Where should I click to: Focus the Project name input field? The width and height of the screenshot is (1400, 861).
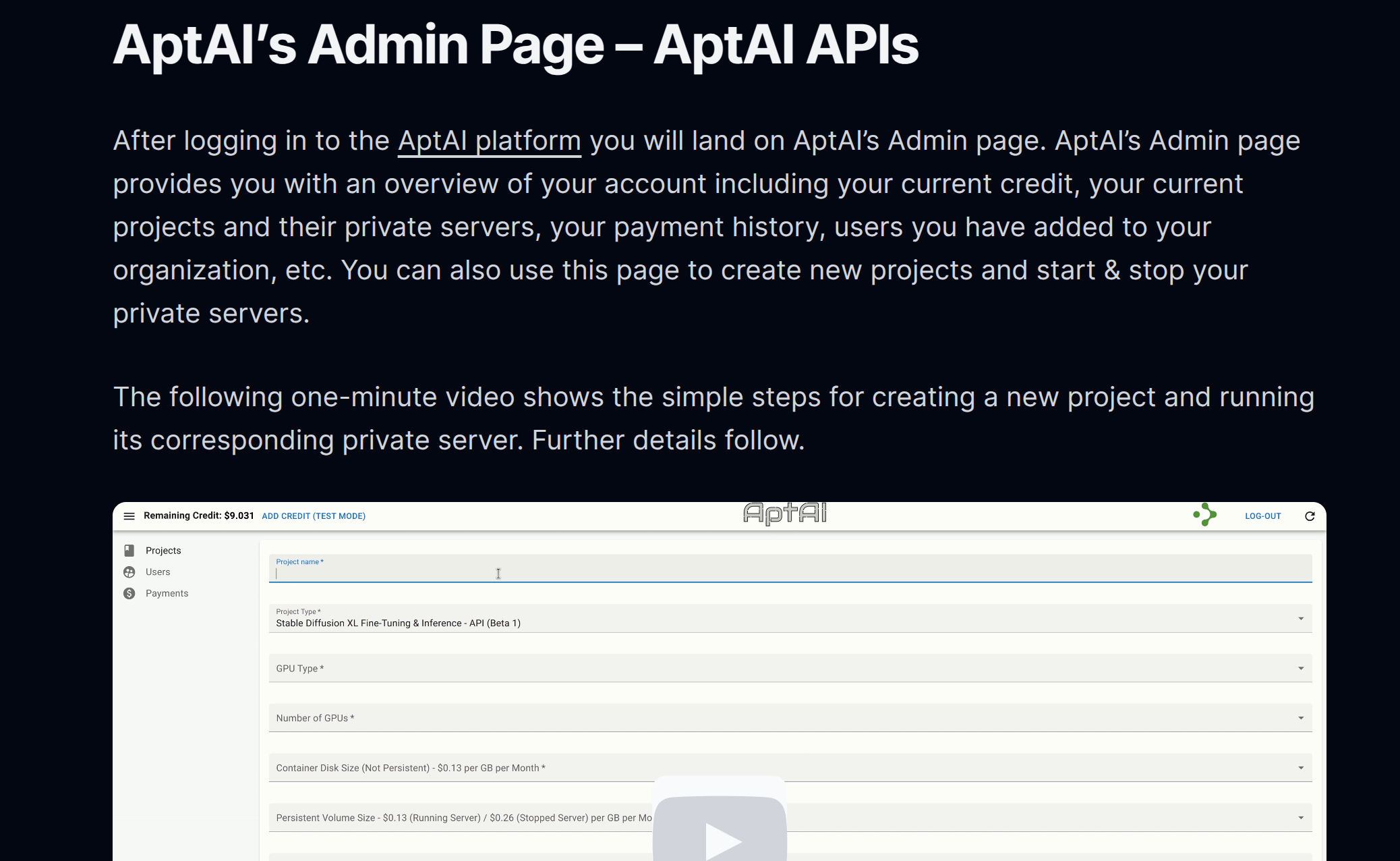pyautogui.click(x=790, y=568)
